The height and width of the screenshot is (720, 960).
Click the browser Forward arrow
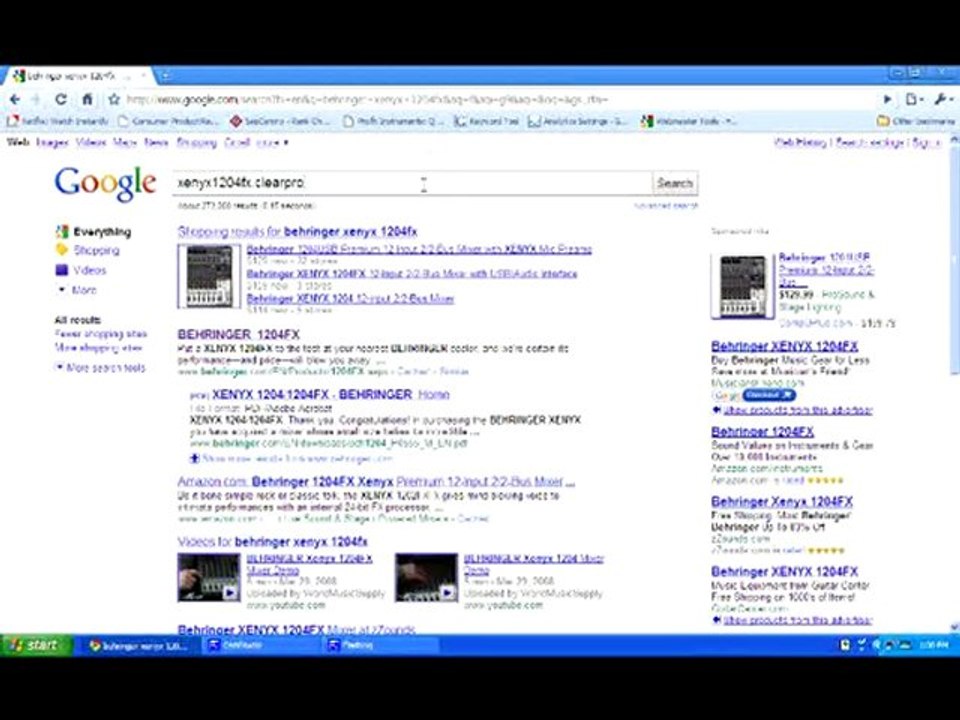pos(36,99)
